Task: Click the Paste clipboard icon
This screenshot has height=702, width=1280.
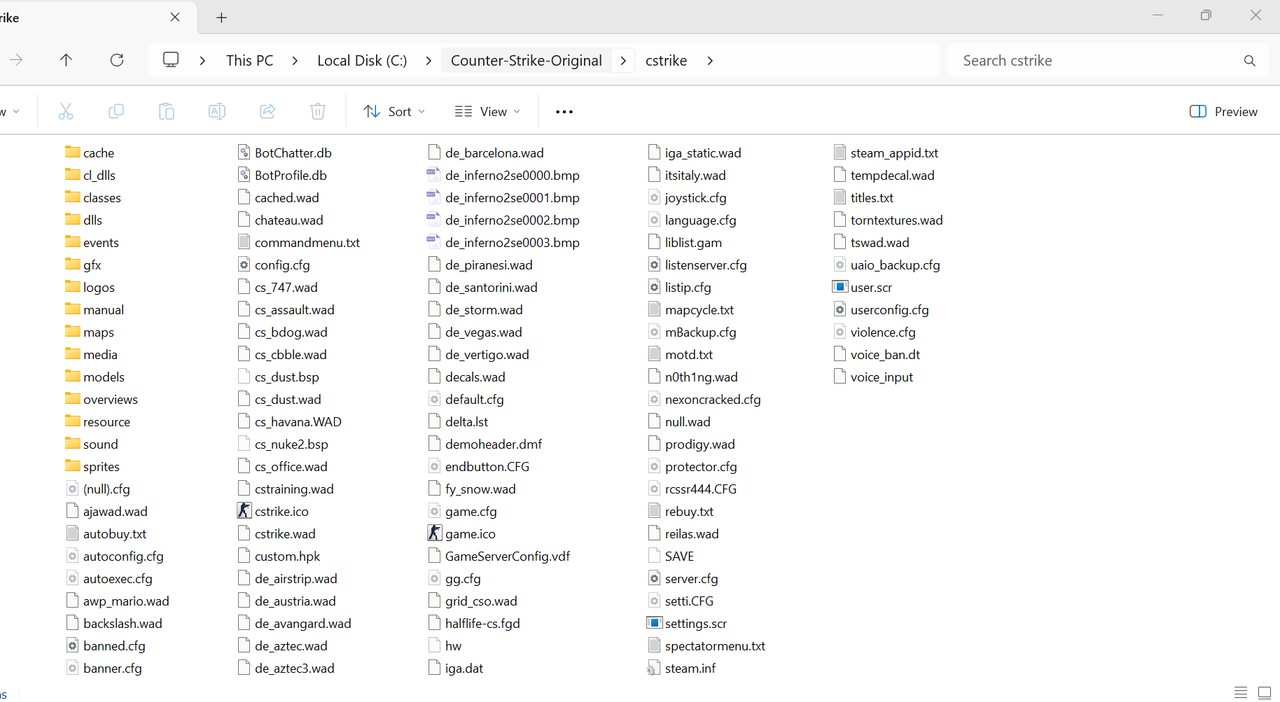Action: click(166, 111)
